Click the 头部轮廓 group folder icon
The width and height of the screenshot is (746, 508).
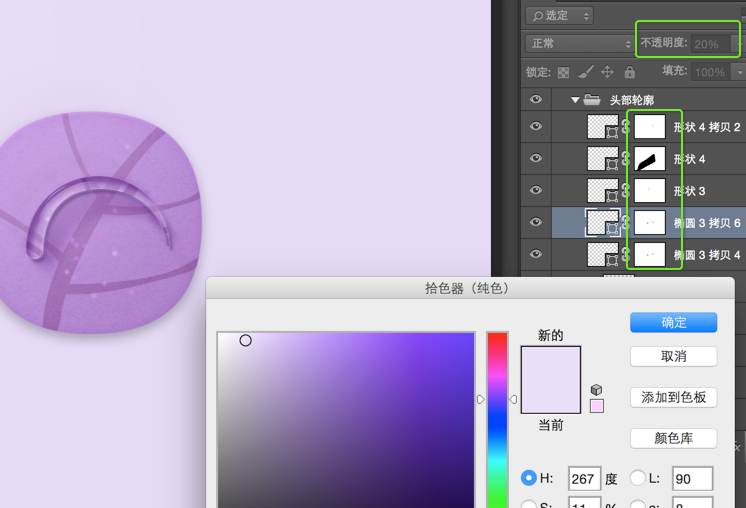(x=592, y=99)
